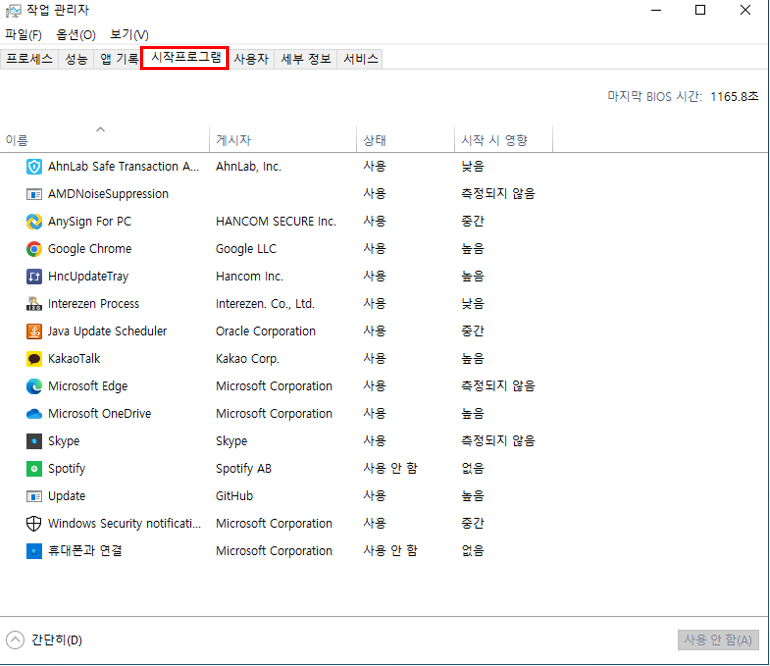Sort by the 이름 column header
The height and width of the screenshot is (666, 770).
(105, 140)
